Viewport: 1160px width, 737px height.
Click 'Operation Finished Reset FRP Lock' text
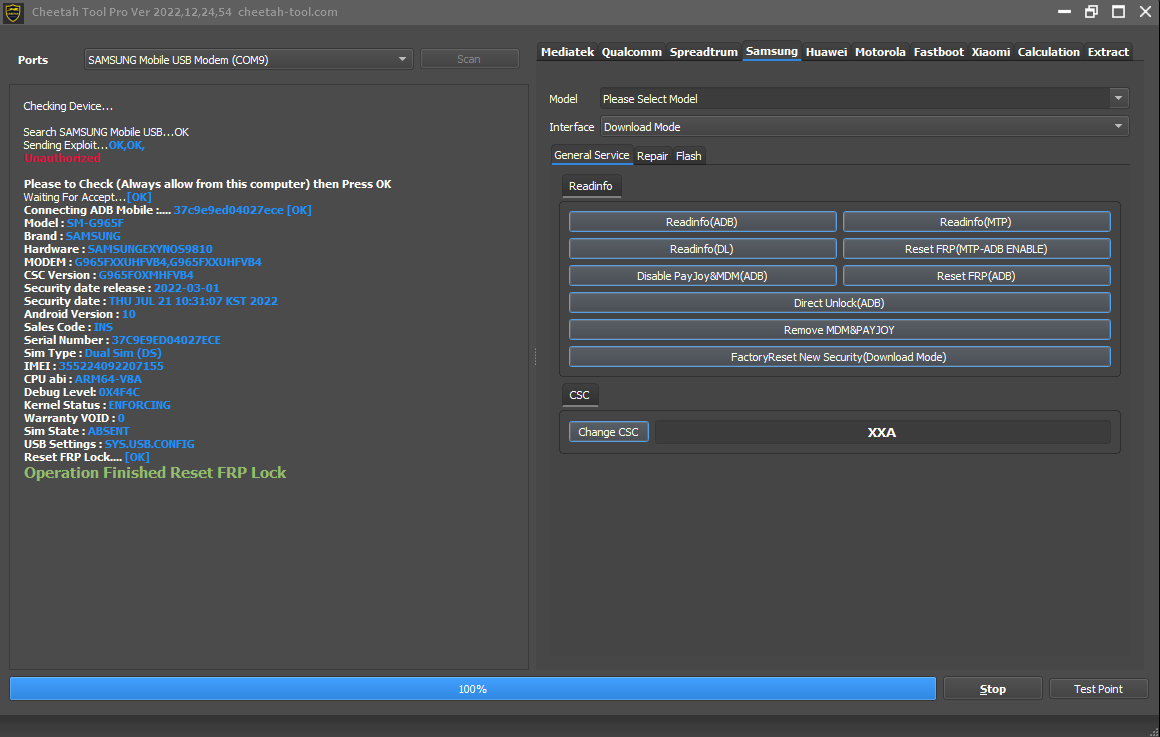click(x=155, y=473)
